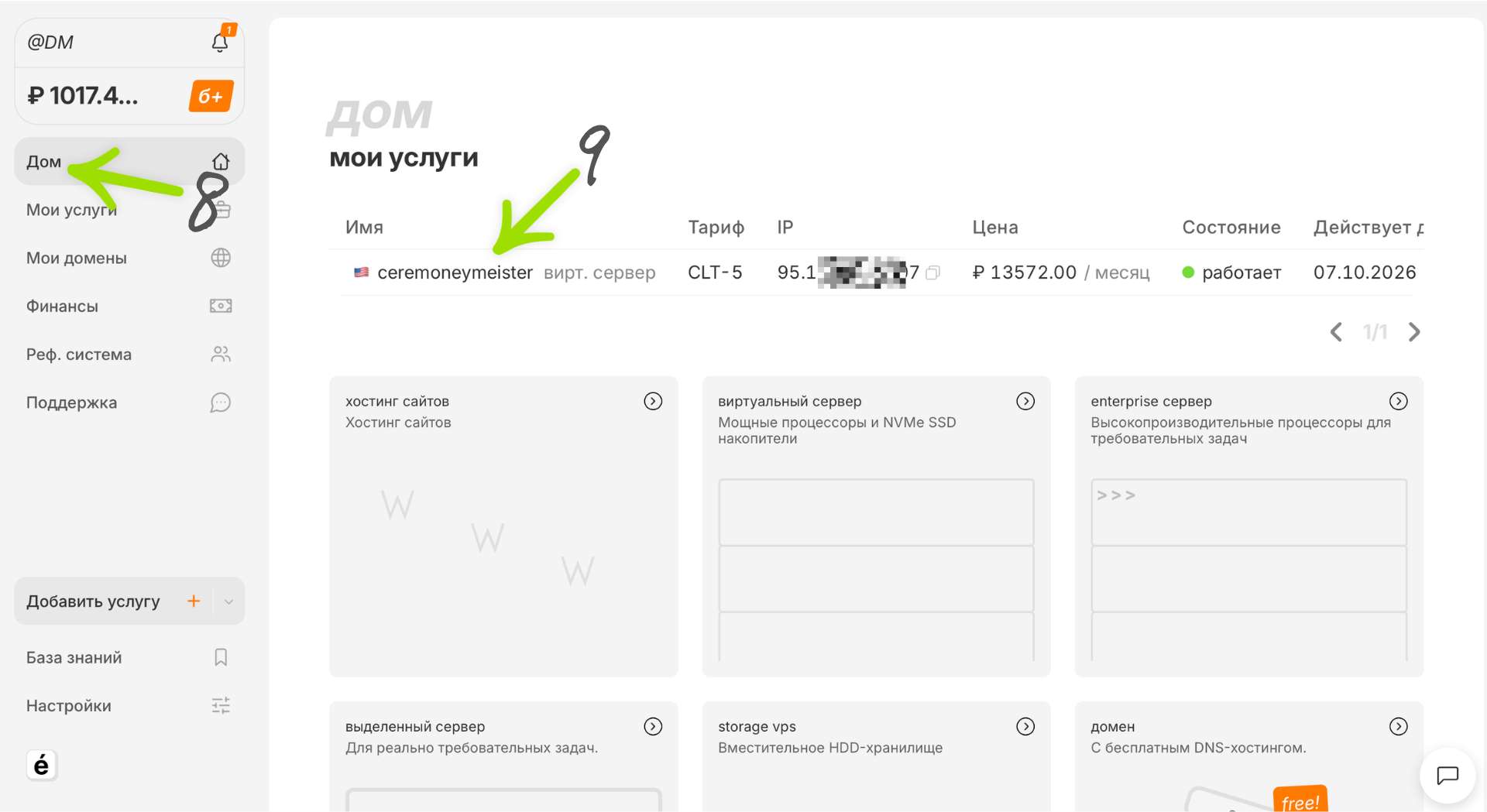Open Настройки page
The height and width of the screenshot is (812, 1487).
129,705
